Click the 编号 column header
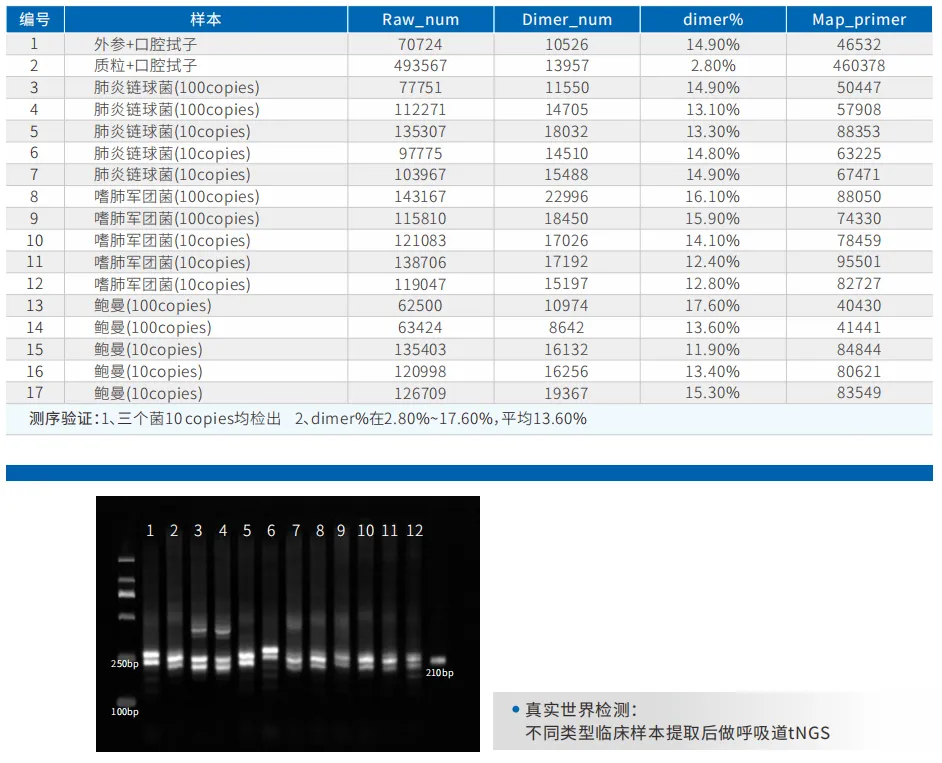 coord(35,19)
